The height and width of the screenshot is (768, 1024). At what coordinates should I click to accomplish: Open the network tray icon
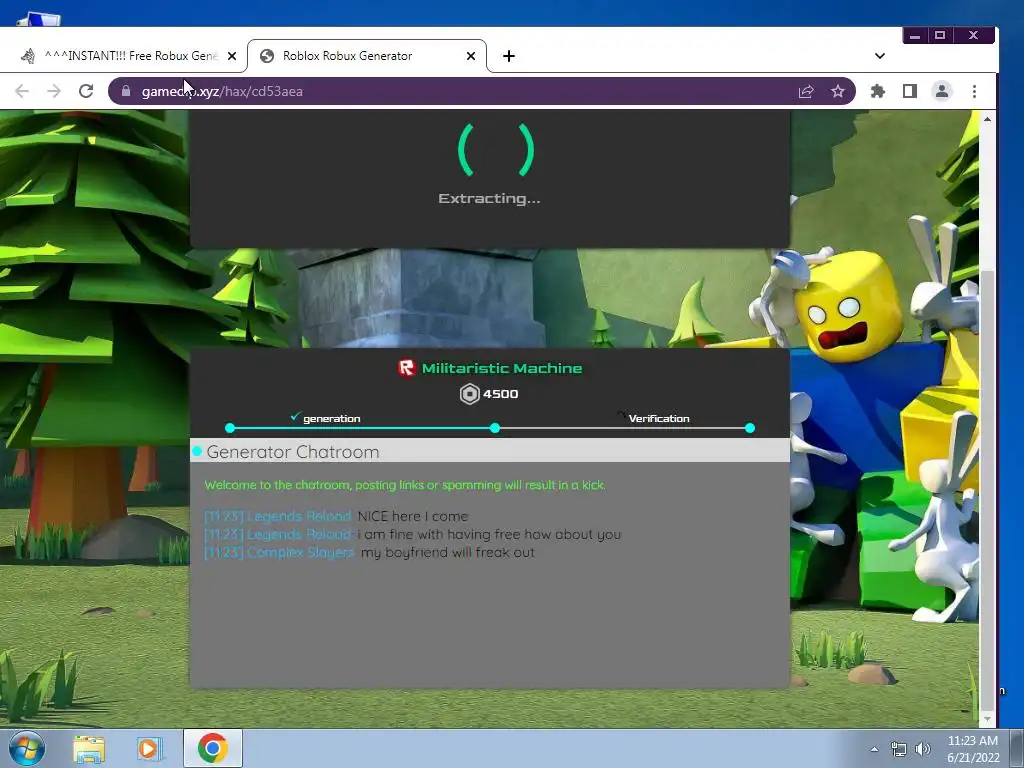[x=899, y=750]
